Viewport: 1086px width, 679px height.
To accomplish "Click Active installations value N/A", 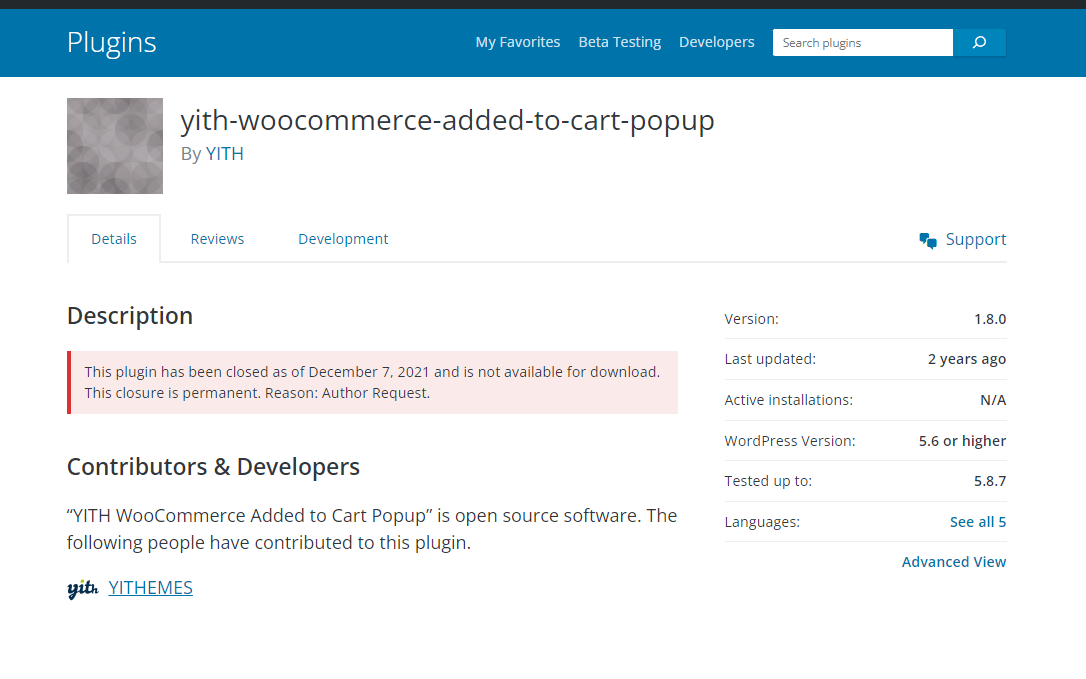I will pos(992,400).
